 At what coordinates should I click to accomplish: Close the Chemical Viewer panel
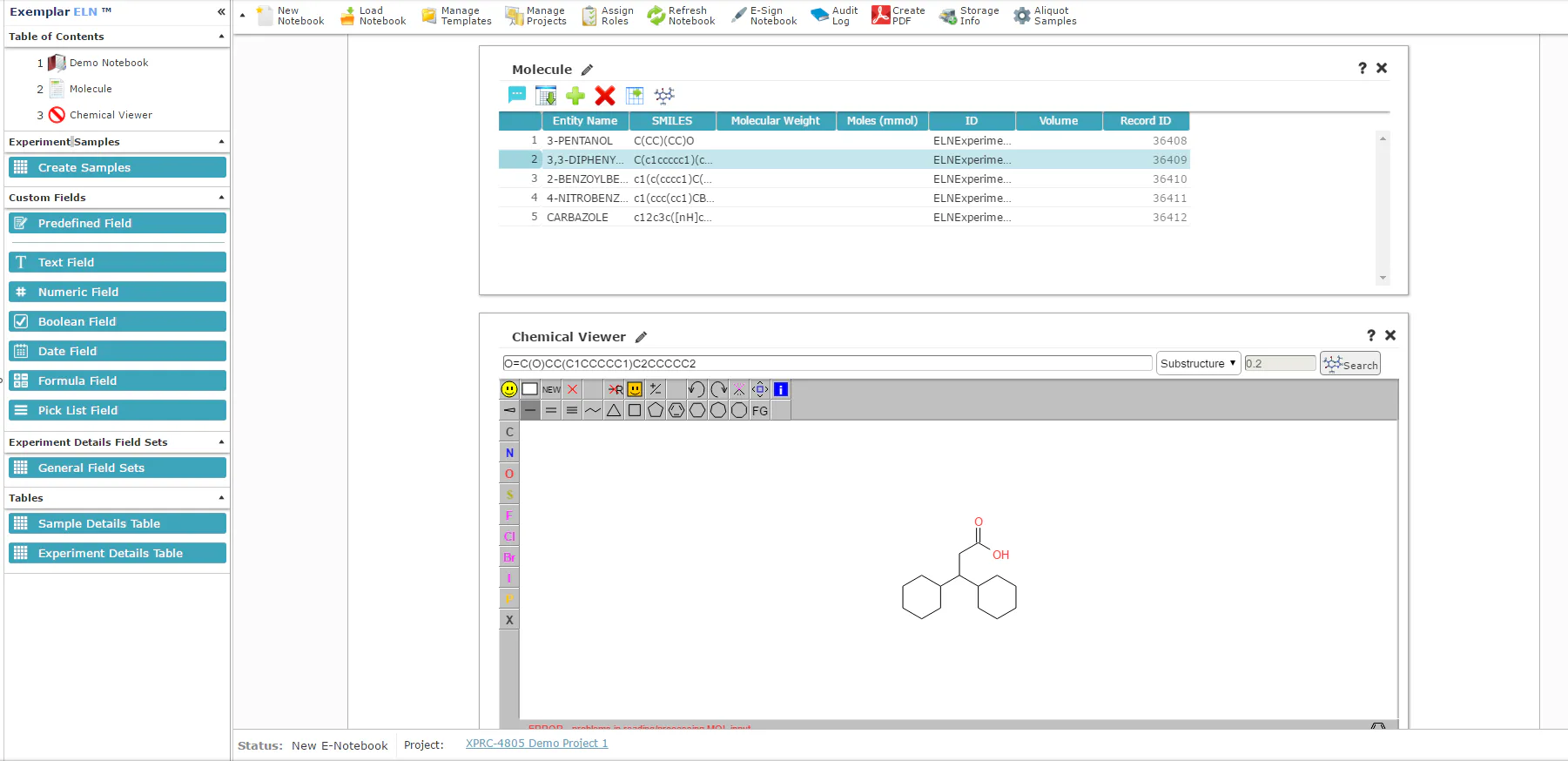1390,335
